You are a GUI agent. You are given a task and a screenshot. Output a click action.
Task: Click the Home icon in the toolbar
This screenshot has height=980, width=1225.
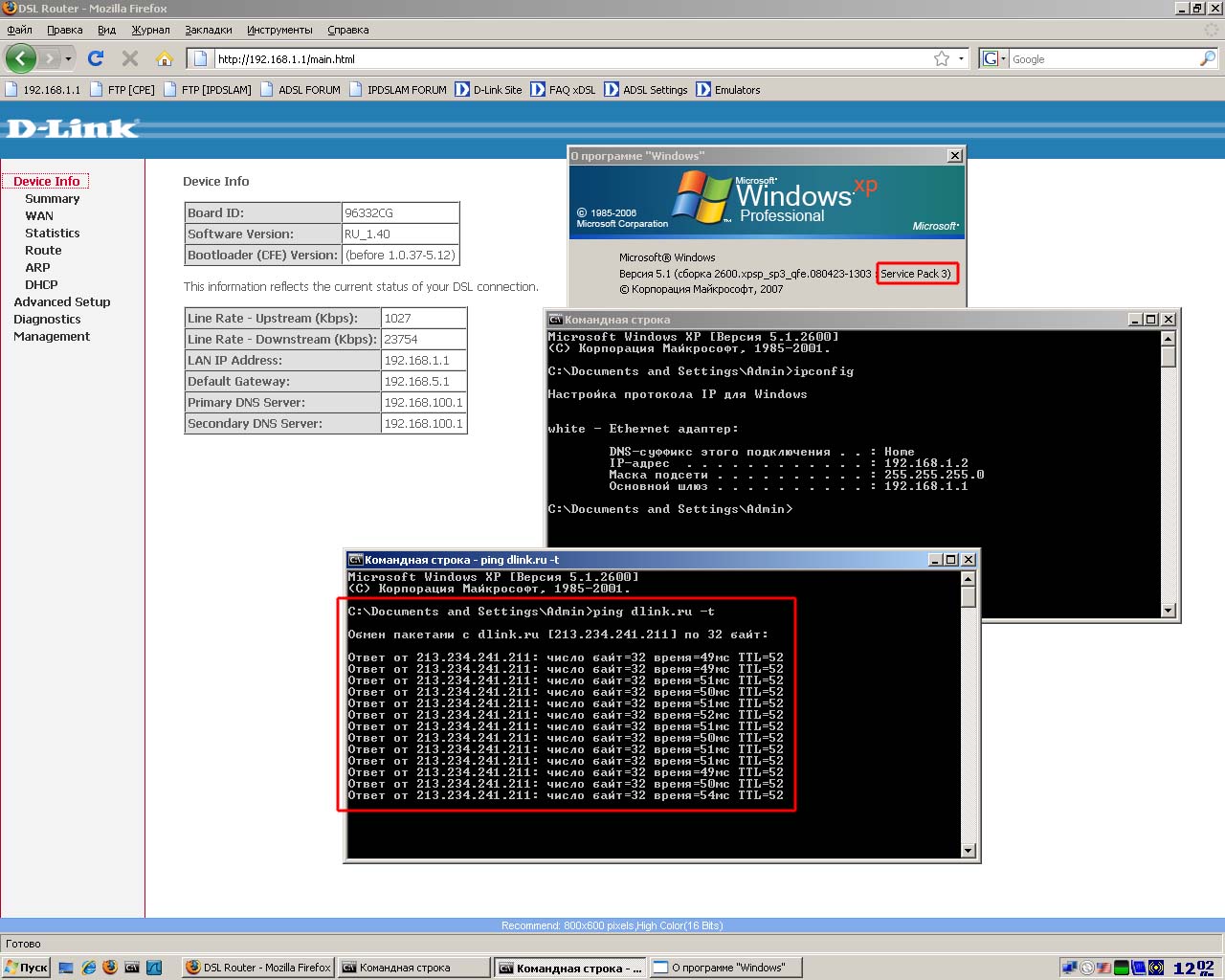pyautogui.click(x=165, y=58)
